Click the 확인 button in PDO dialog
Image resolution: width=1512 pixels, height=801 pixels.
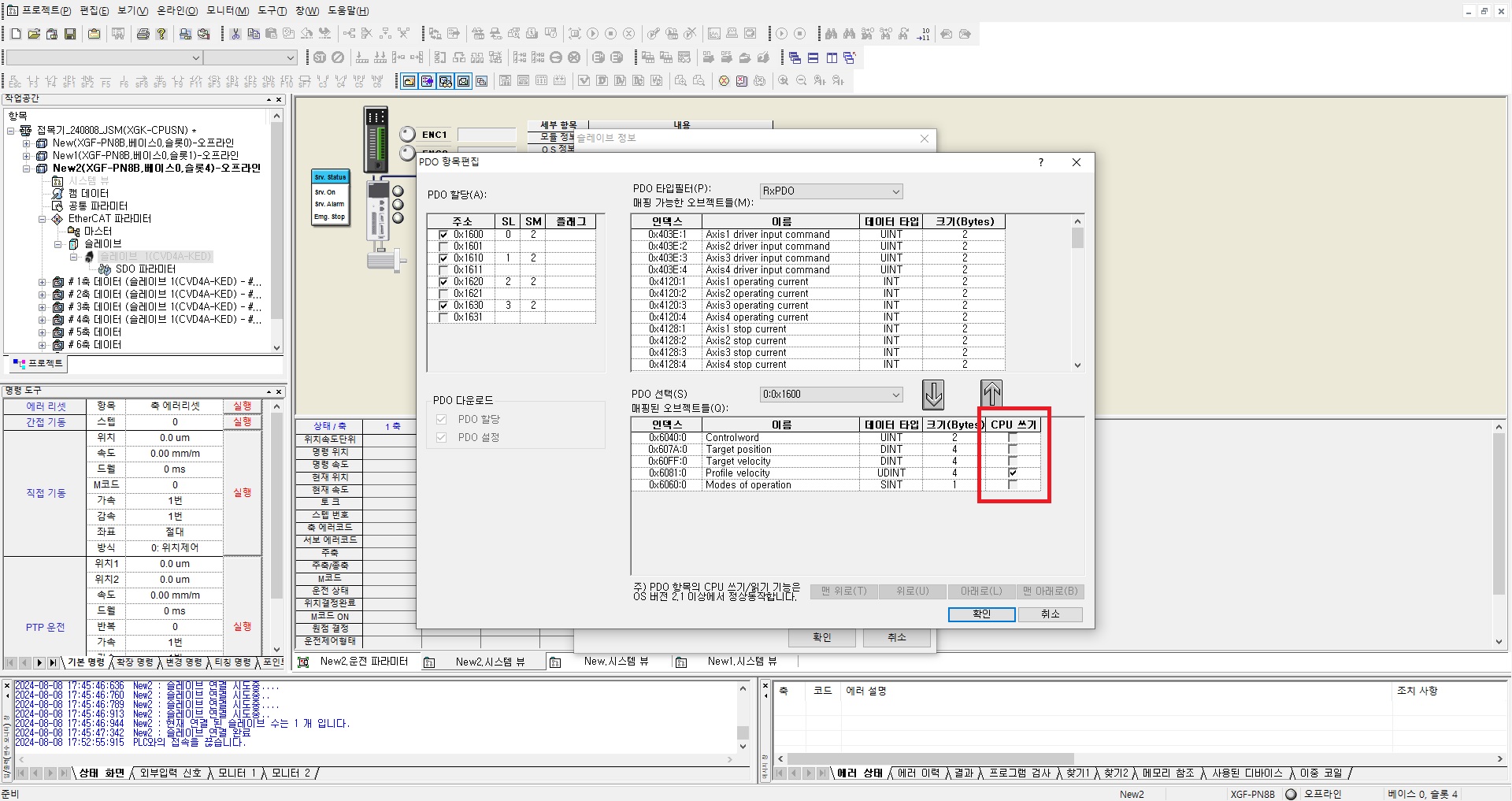(981, 614)
